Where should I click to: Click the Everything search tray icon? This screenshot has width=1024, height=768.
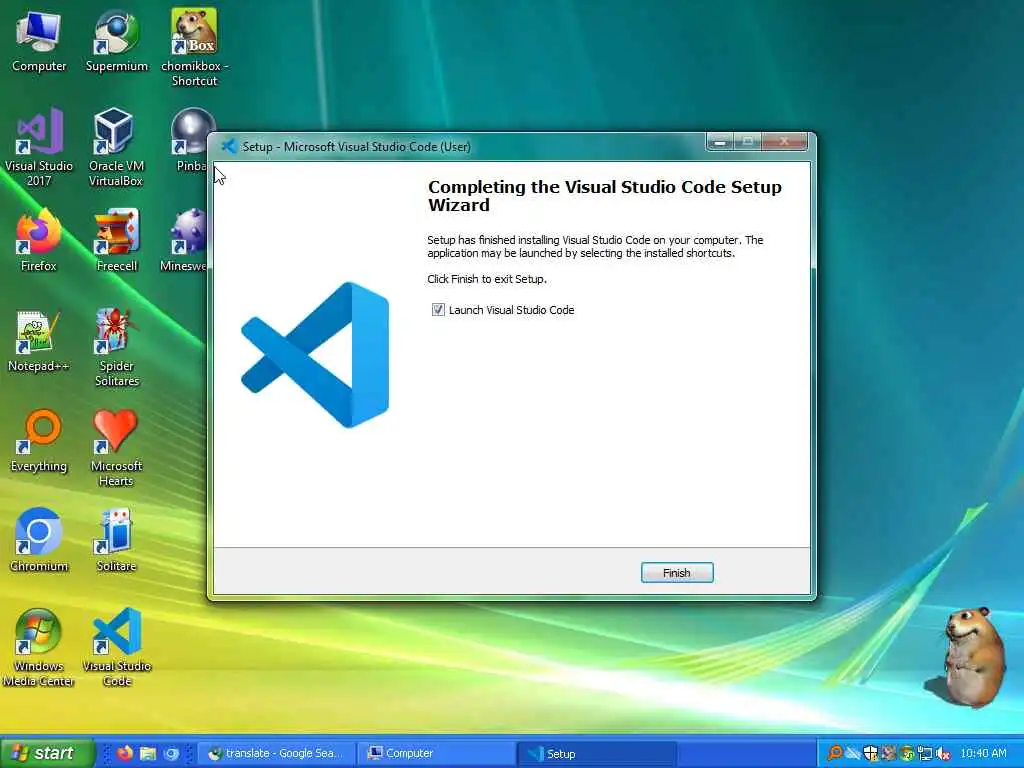click(835, 753)
